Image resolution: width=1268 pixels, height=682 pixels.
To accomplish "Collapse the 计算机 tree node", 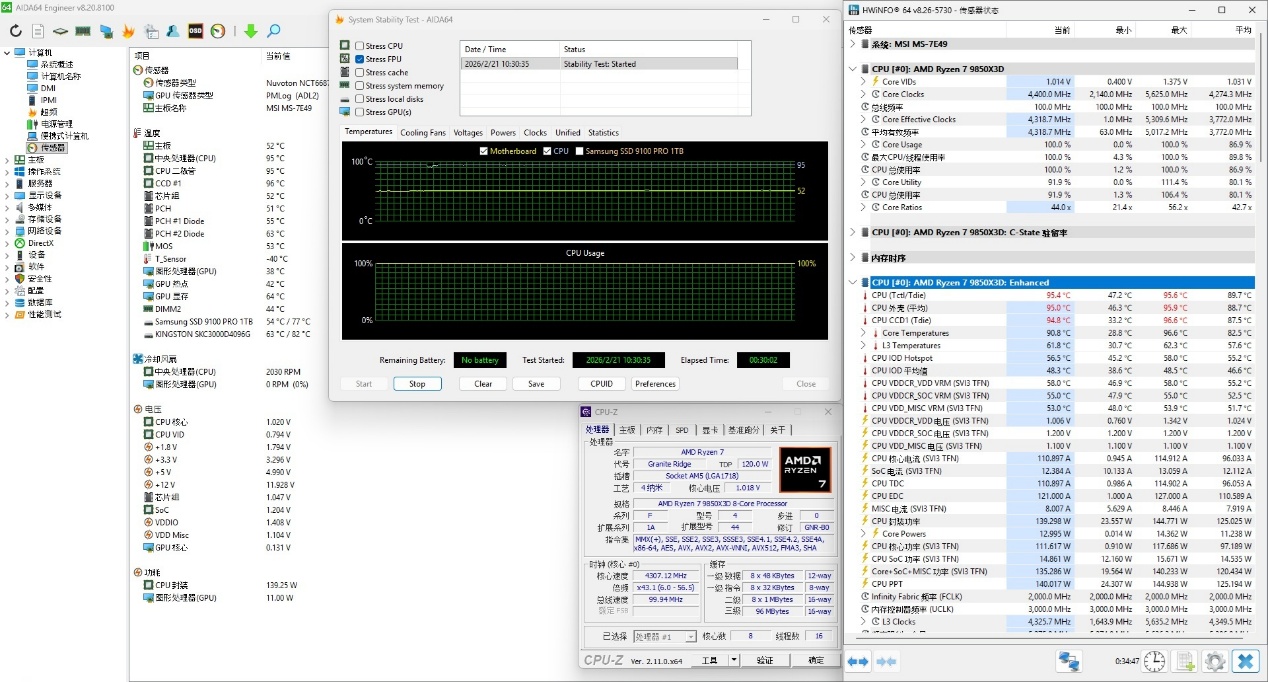I will [x=7, y=52].
